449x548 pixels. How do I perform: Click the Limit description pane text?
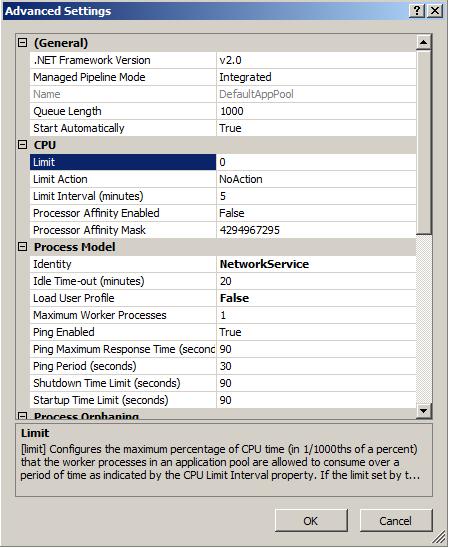[220, 462]
